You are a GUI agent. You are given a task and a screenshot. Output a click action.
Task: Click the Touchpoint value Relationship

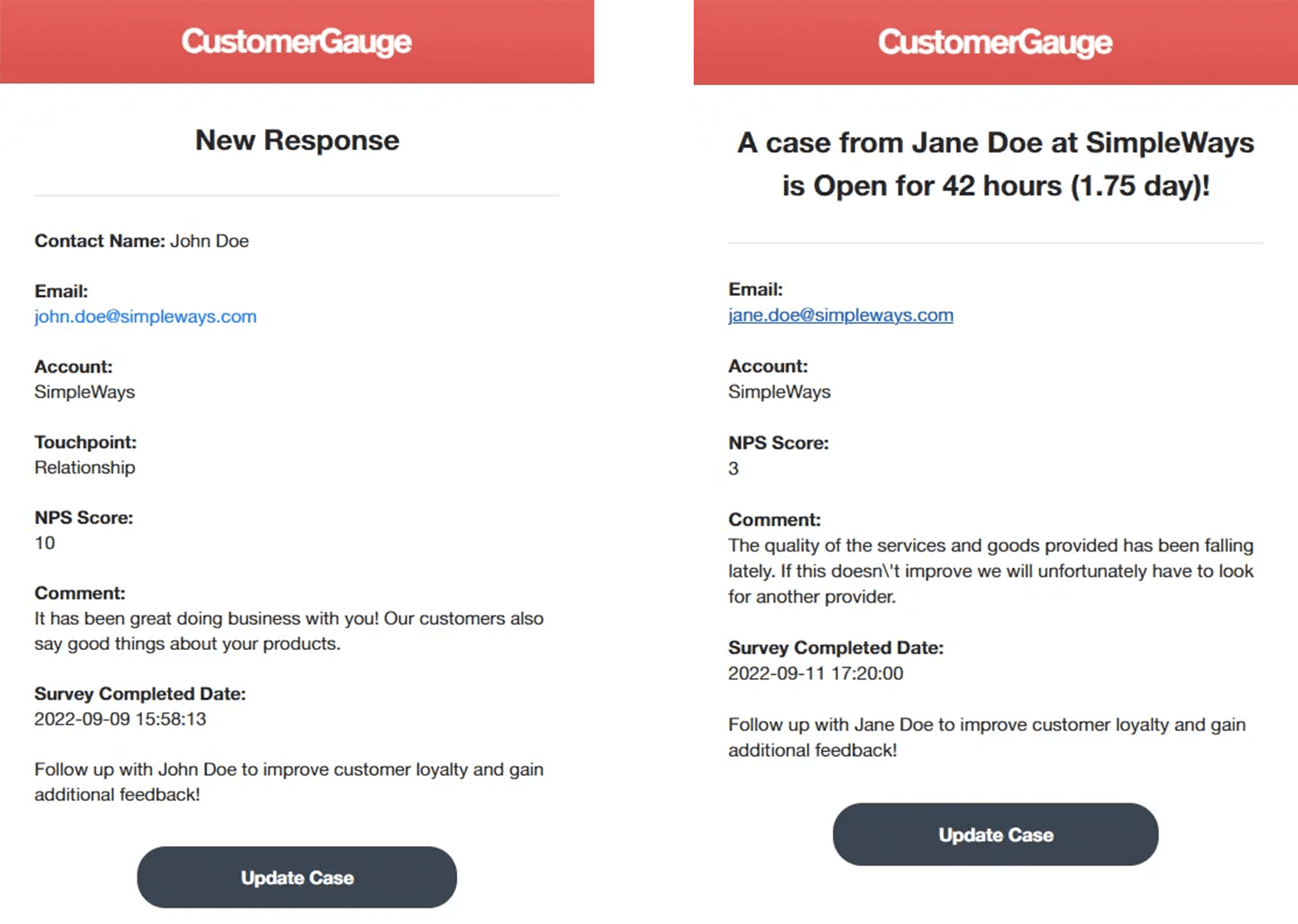click(84, 468)
